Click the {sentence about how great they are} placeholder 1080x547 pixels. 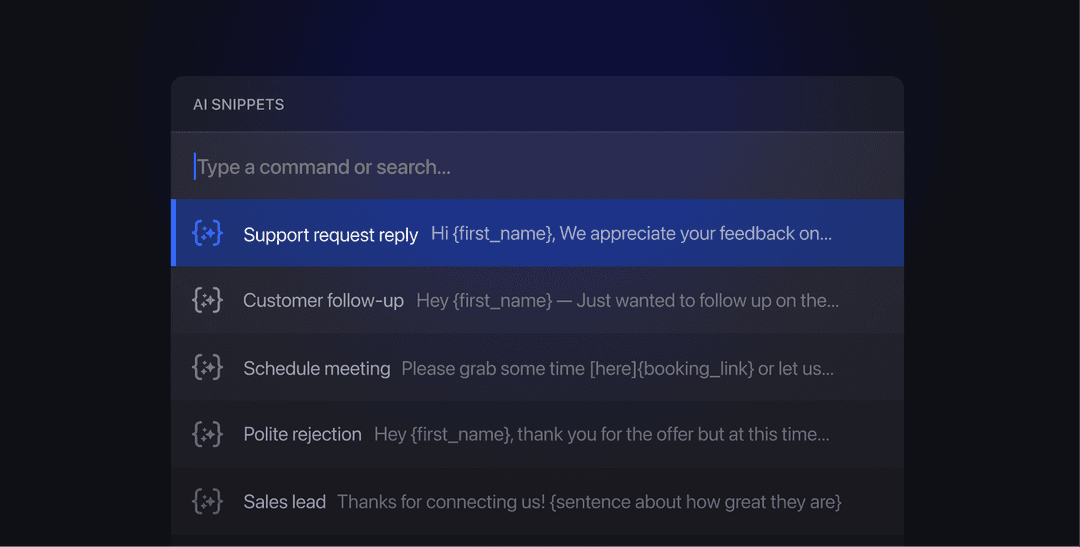pyautogui.click(x=695, y=501)
